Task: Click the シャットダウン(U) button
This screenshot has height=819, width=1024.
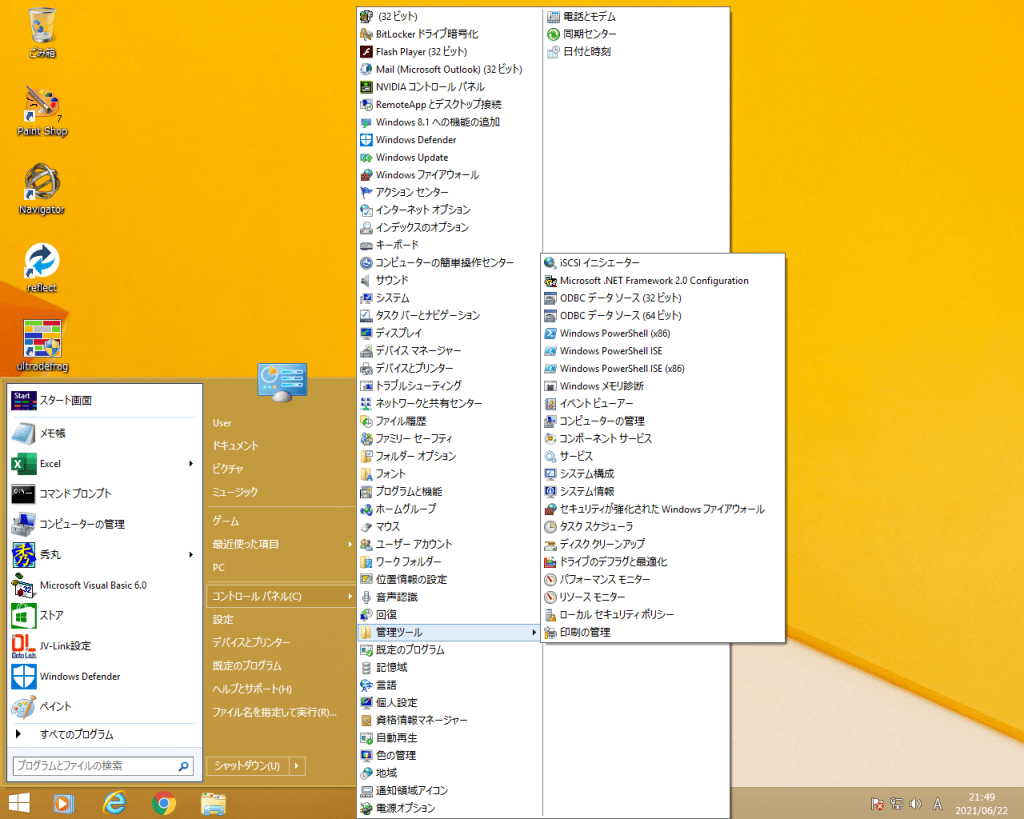Action: [248, 765]
